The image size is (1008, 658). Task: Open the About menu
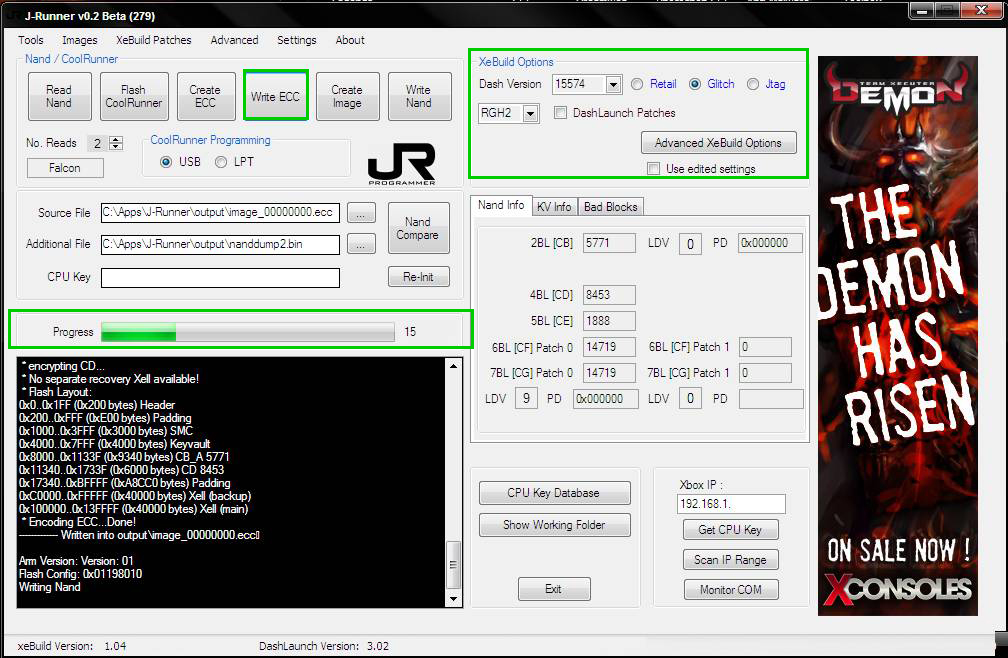pyautogui.click(x=350, y=40)
